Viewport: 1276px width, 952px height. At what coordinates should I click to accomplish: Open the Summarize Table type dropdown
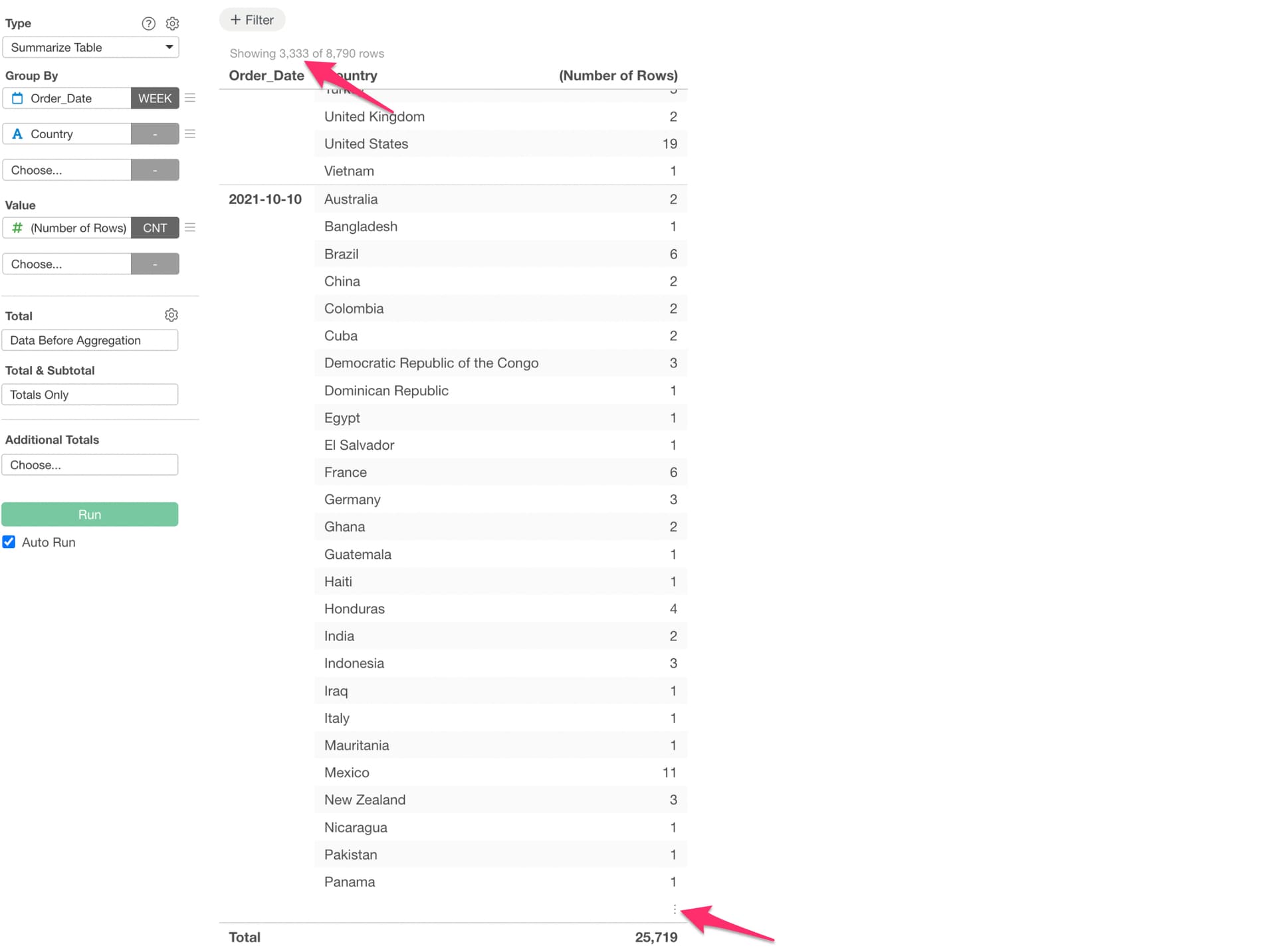[x=90, y=47]
